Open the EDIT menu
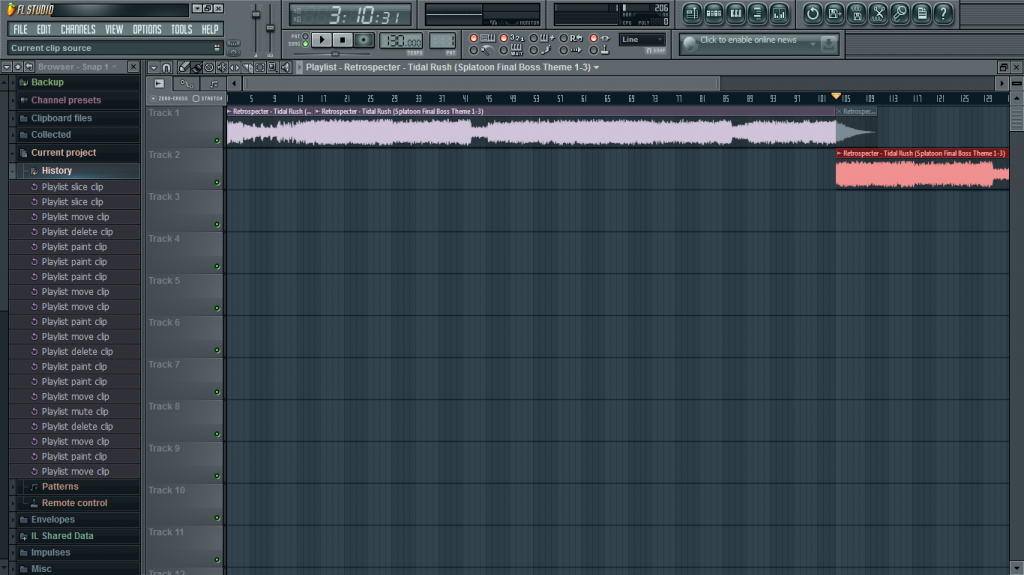Viewport: 1024px width, 575px height. pos(44,29)
